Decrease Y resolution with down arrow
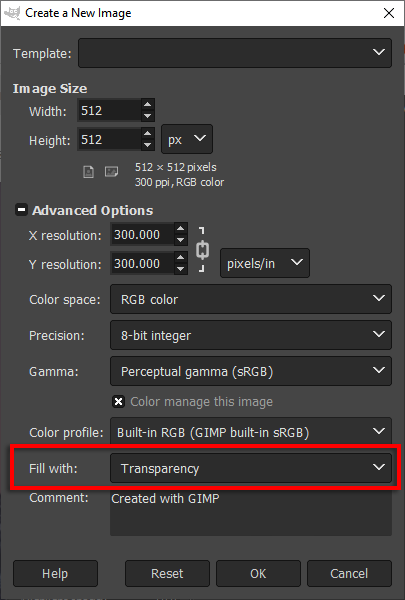Viewport: 405px width, 600px height. point(180,269)
